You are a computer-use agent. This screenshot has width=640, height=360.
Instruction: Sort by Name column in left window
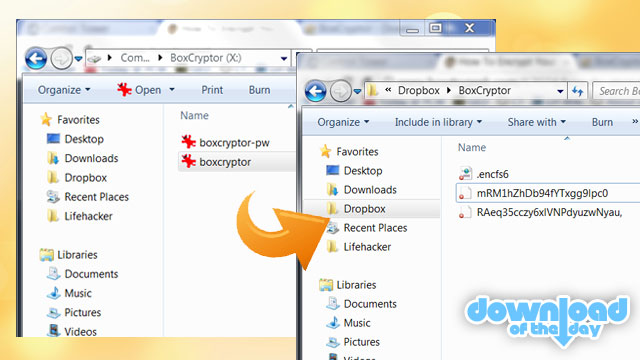click(x=194, y=116)
